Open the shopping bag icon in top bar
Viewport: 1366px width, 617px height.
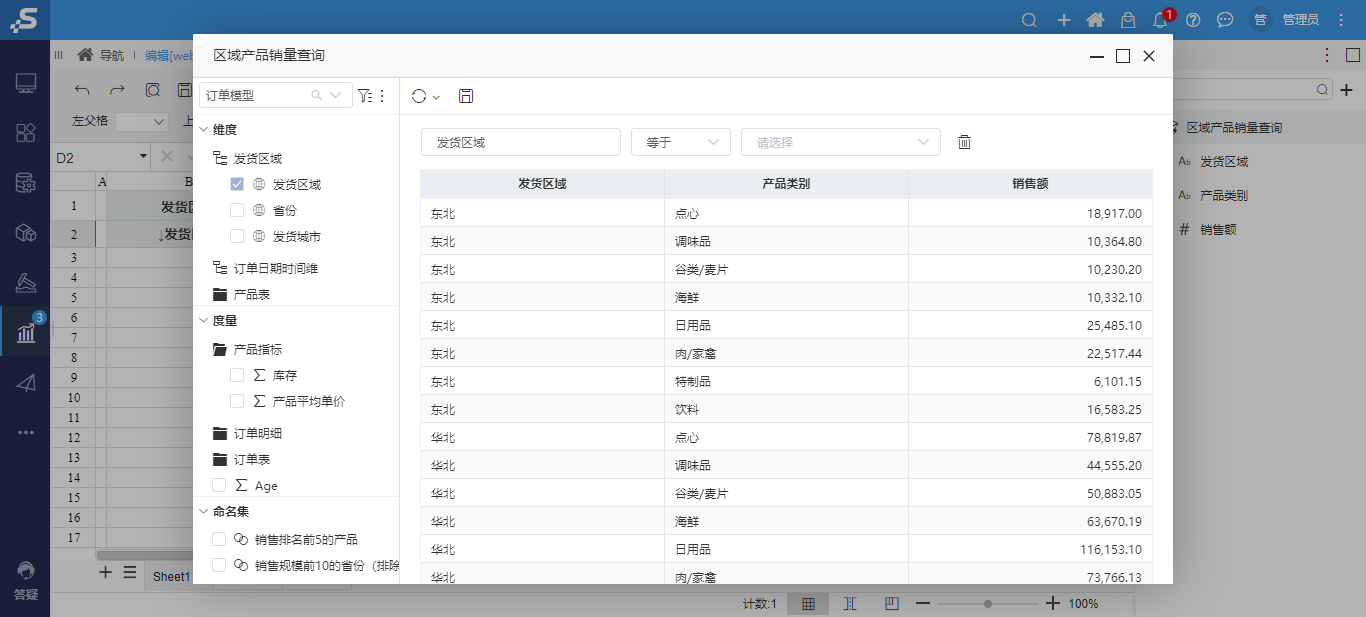tap(1127, 20)
